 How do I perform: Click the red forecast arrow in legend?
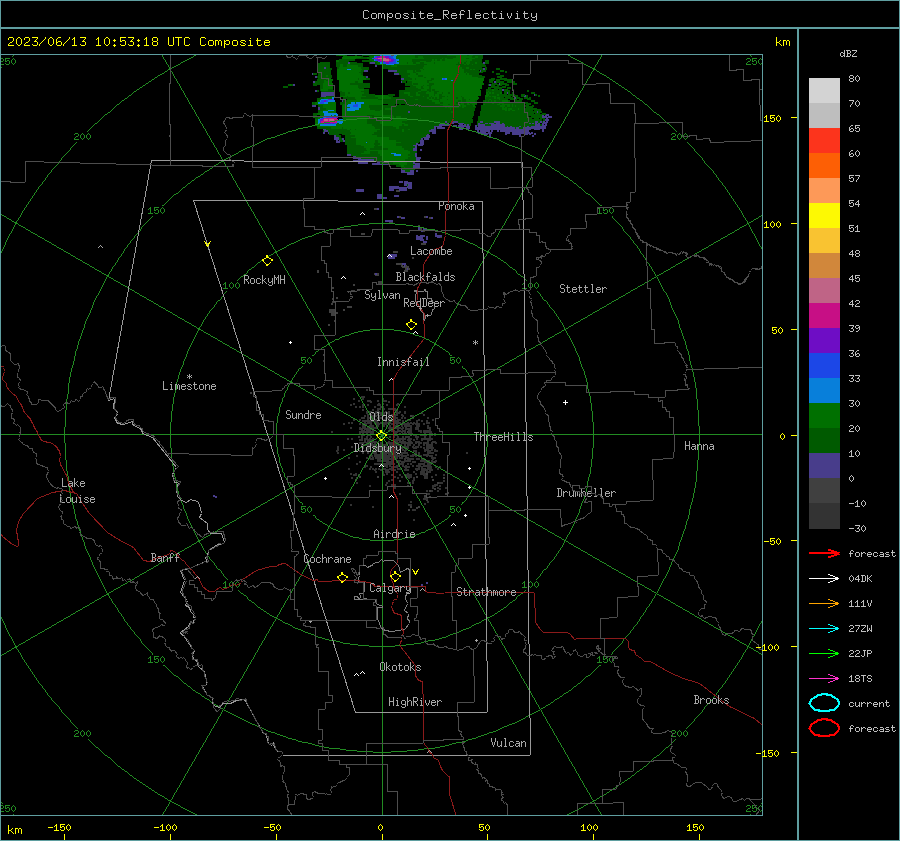[x=824, y=553]
